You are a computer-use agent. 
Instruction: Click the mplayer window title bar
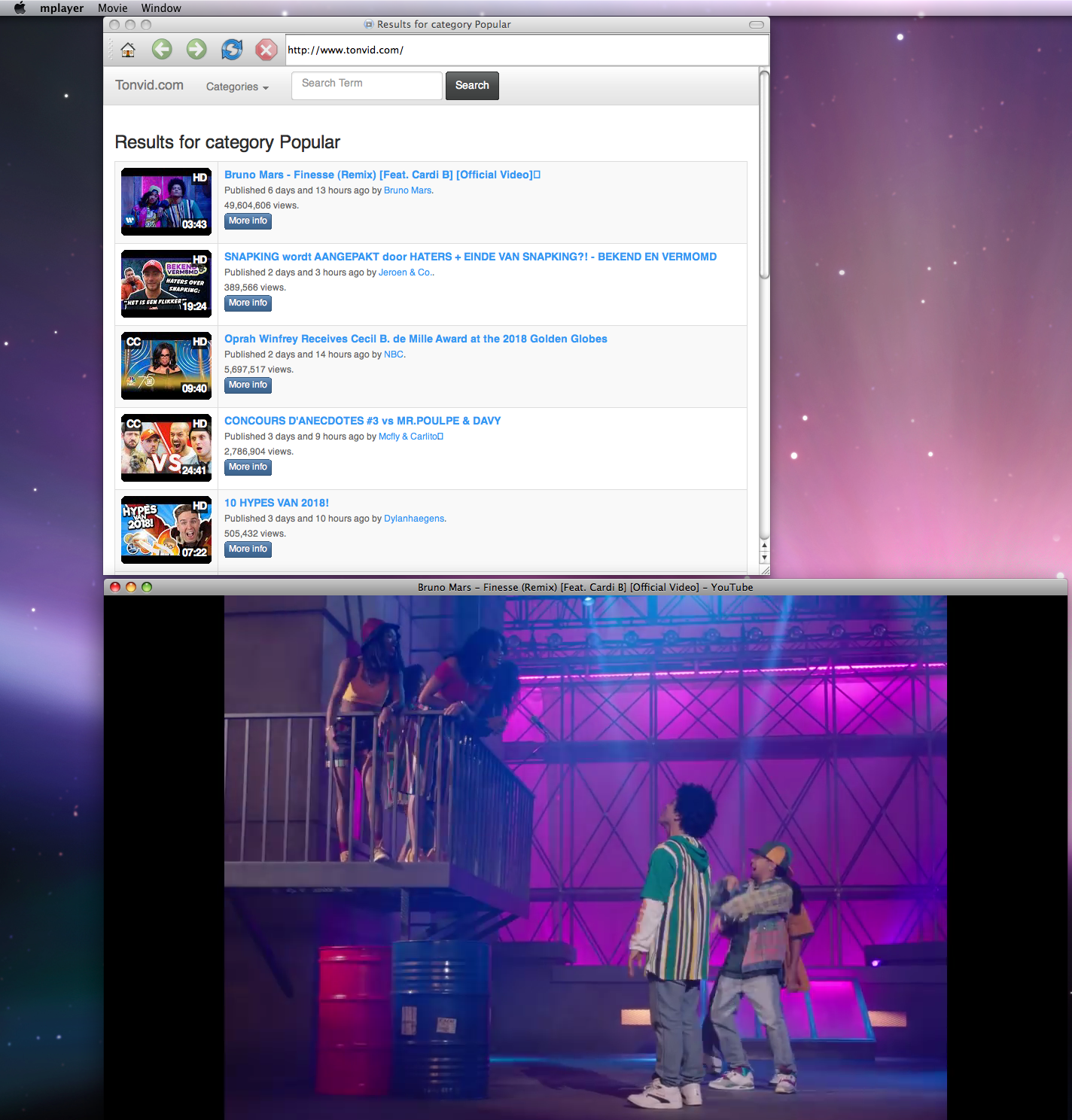(x=586, y=587)
